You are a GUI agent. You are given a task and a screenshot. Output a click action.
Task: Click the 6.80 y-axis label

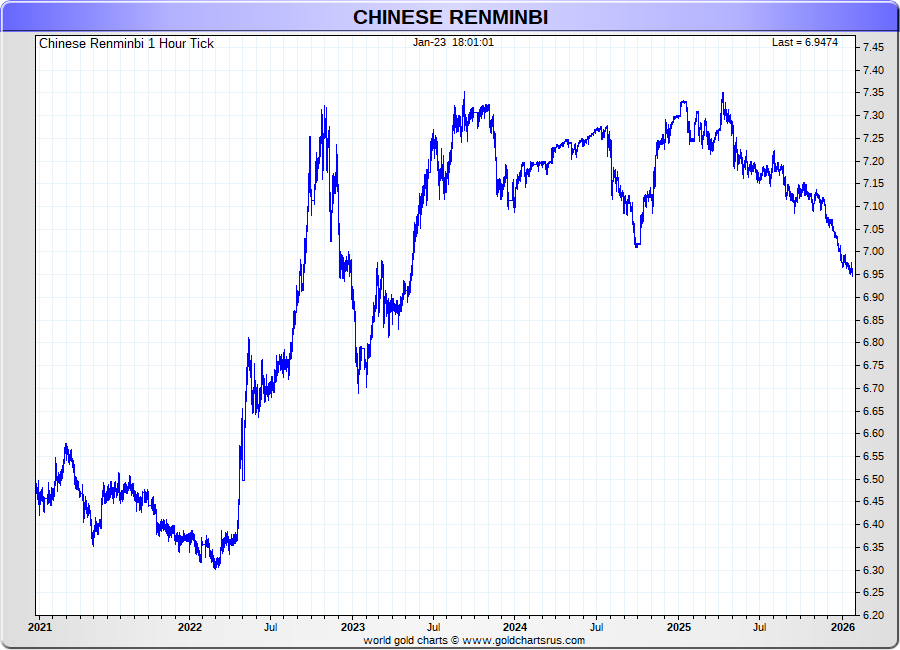(873, 342)
